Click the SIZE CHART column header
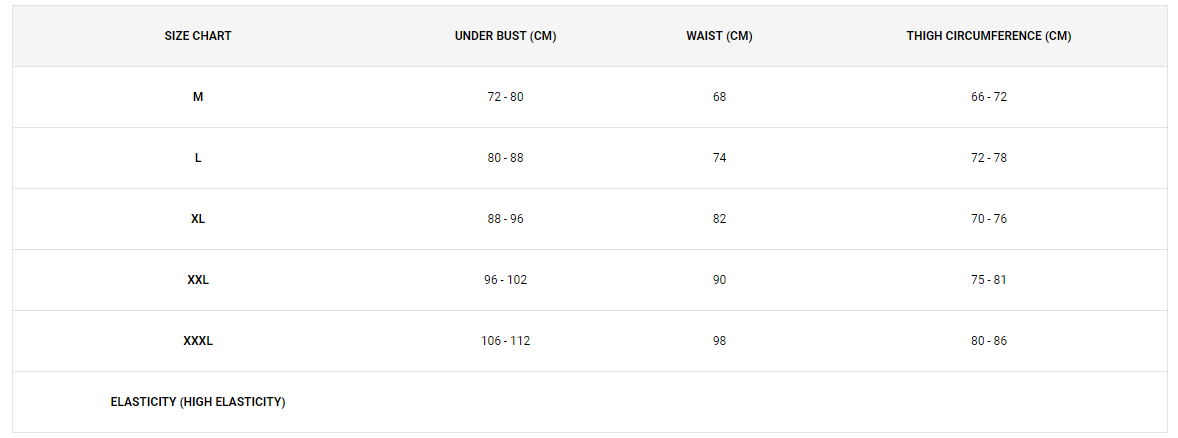Viewport: 1178px width, 438px height. pyautogui.click(x=198, y=36)
